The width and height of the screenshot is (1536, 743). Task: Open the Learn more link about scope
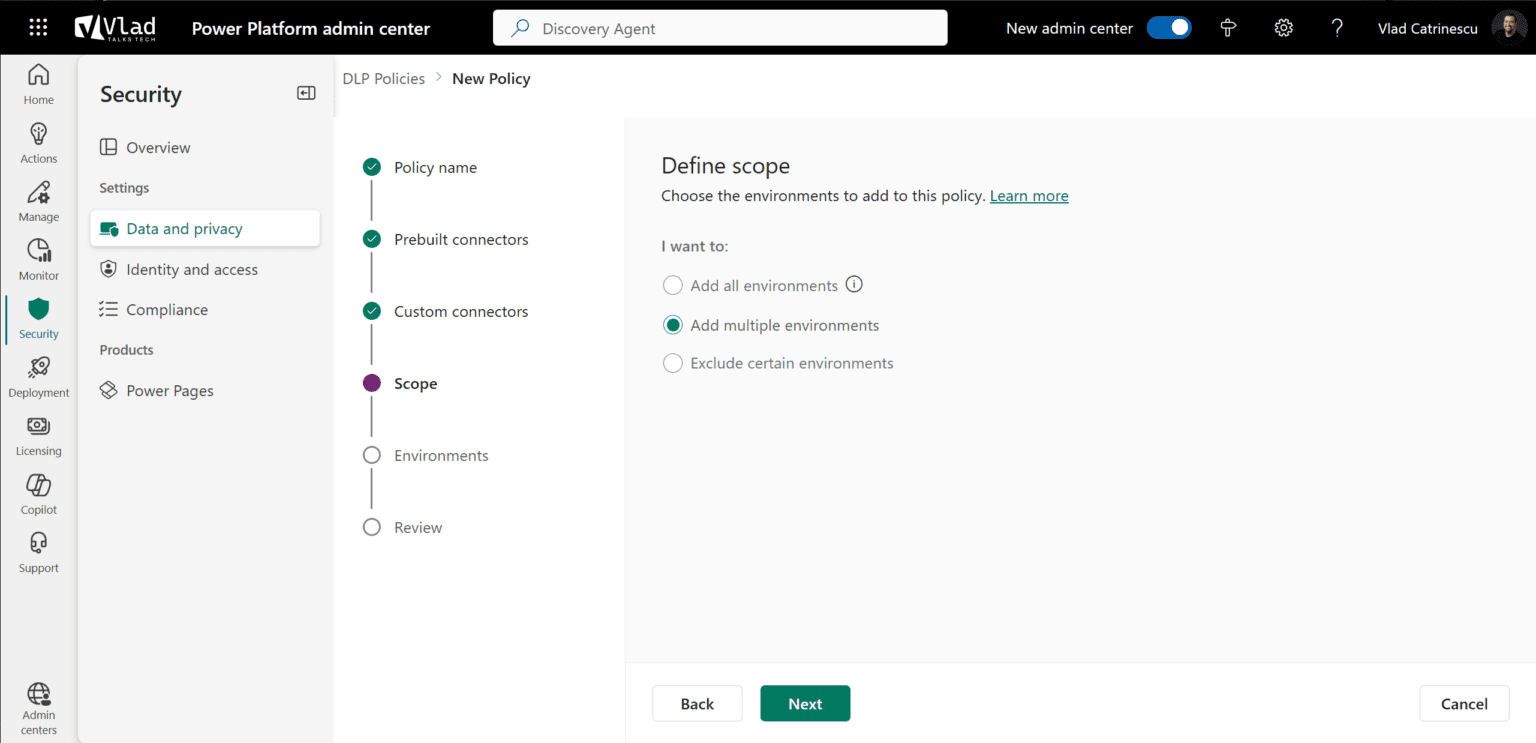[1028, 195]
